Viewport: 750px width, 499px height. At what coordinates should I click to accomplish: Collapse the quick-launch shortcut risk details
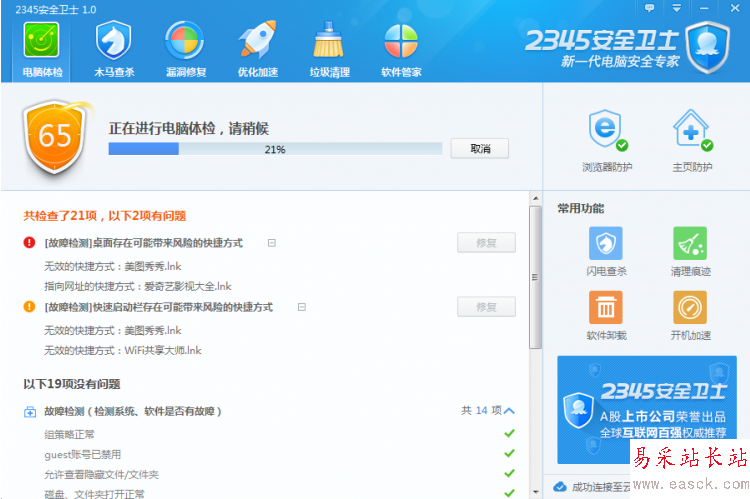(x=302, y=307)
